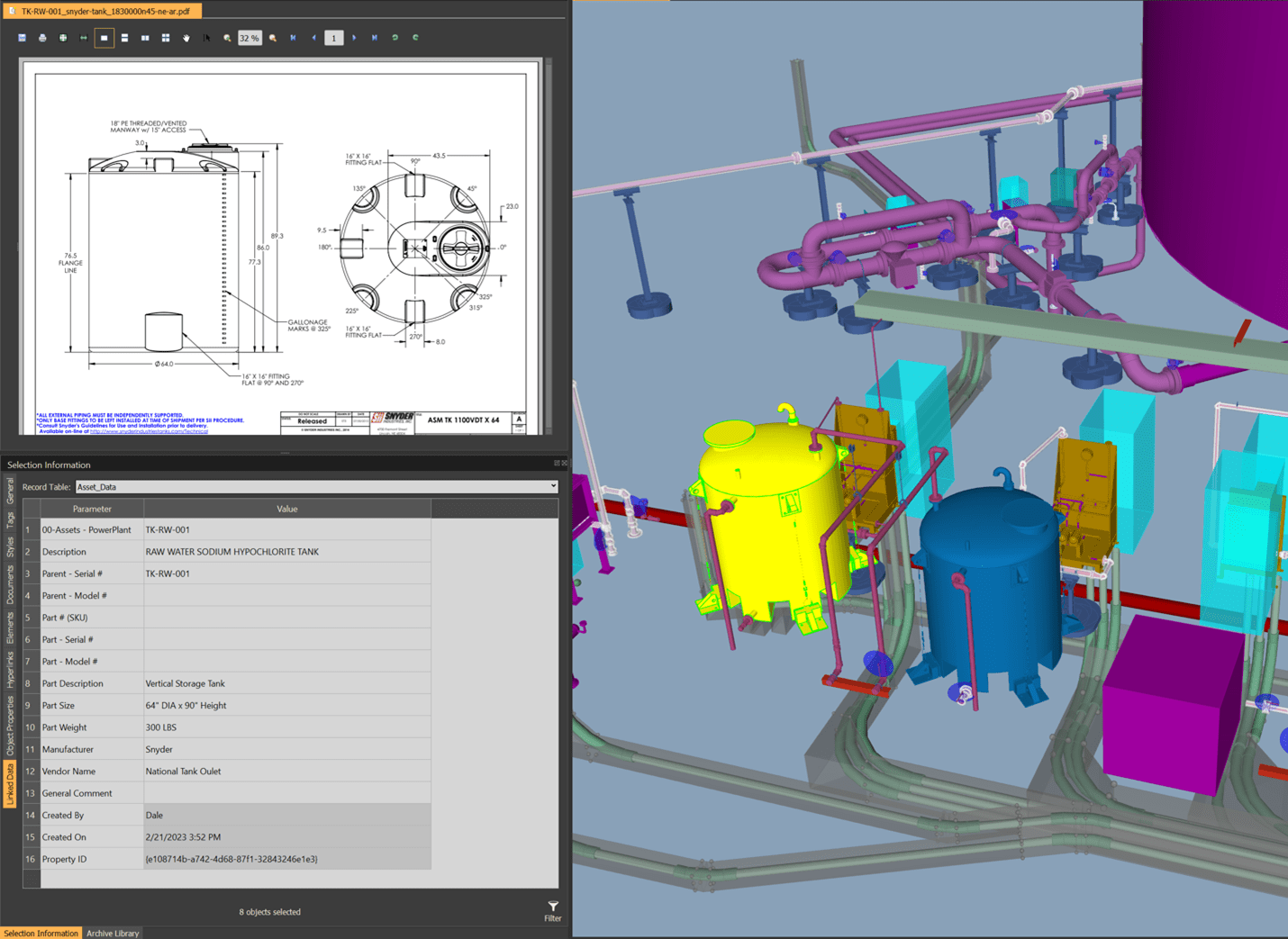The height and width of the screenshot is (939, 1288).
Task: Click the 8 objects selected status text
Action: click(270, 912)
